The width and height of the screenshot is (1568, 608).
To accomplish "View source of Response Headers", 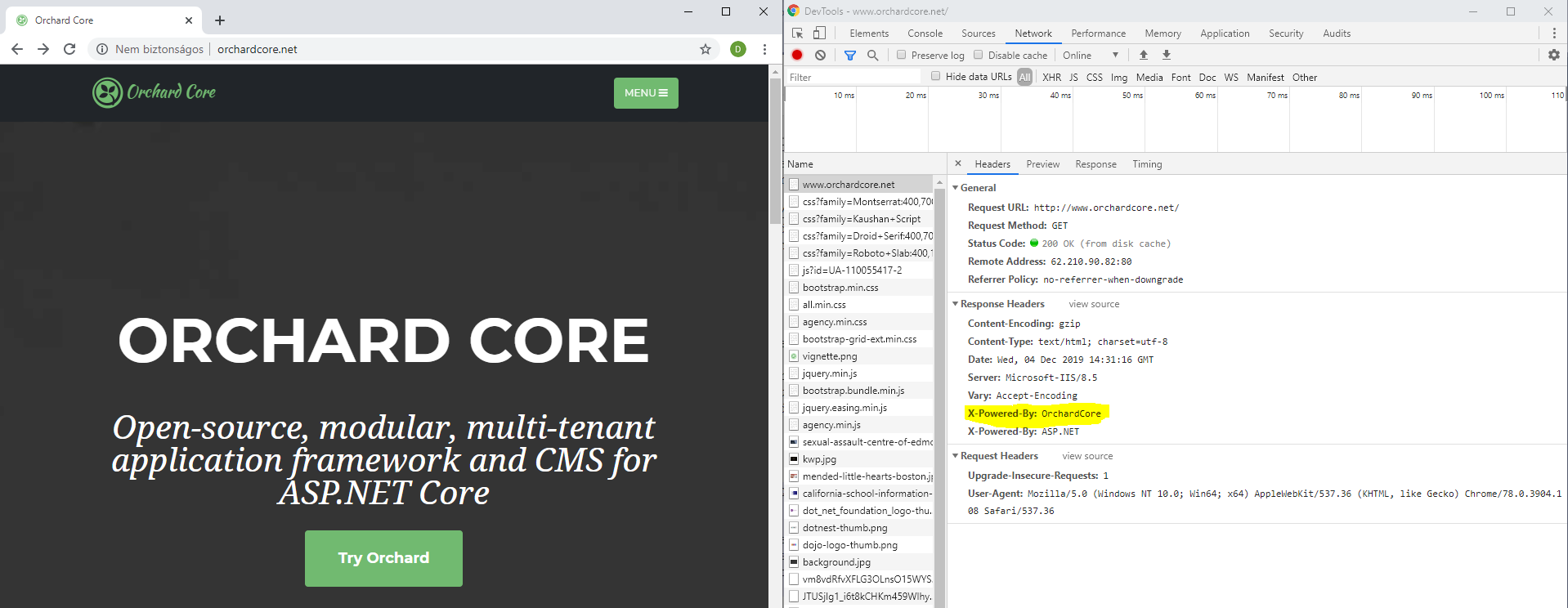I will [1094, 304].
